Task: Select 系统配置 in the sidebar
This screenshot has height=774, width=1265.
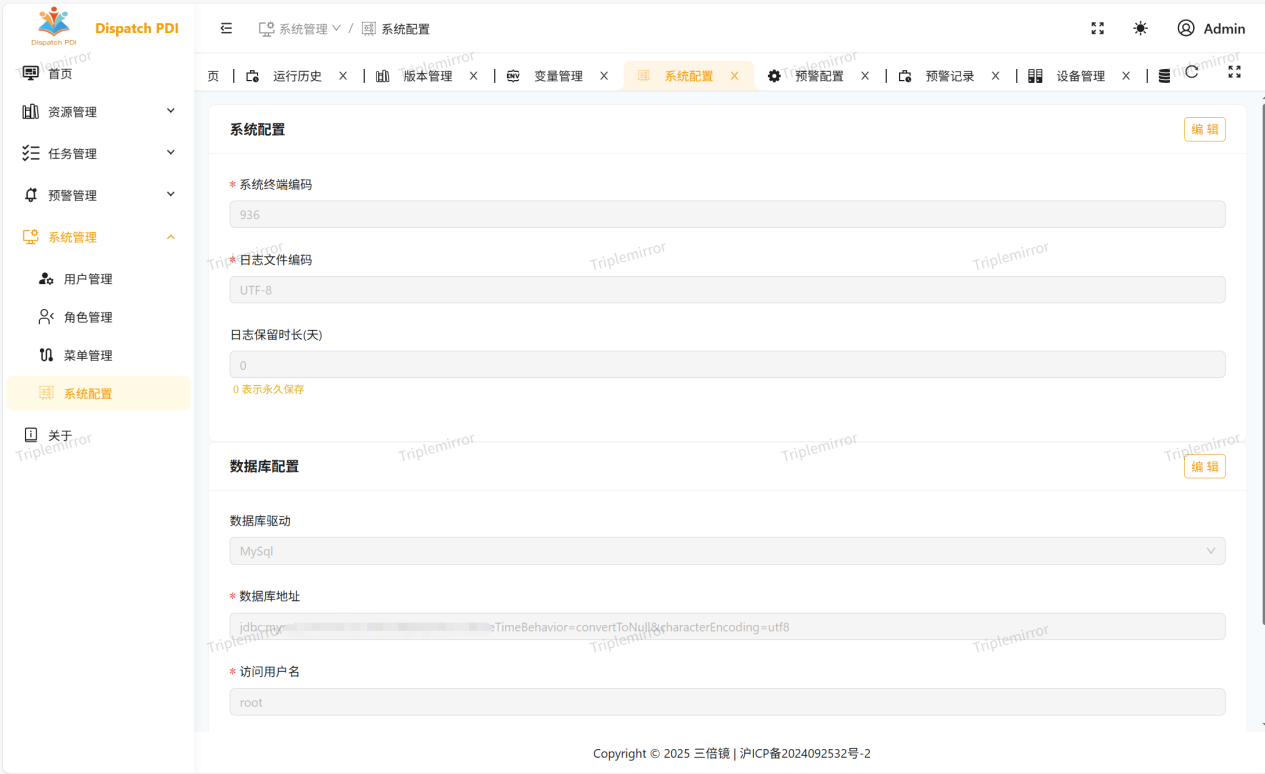Action: coord(98,393)
